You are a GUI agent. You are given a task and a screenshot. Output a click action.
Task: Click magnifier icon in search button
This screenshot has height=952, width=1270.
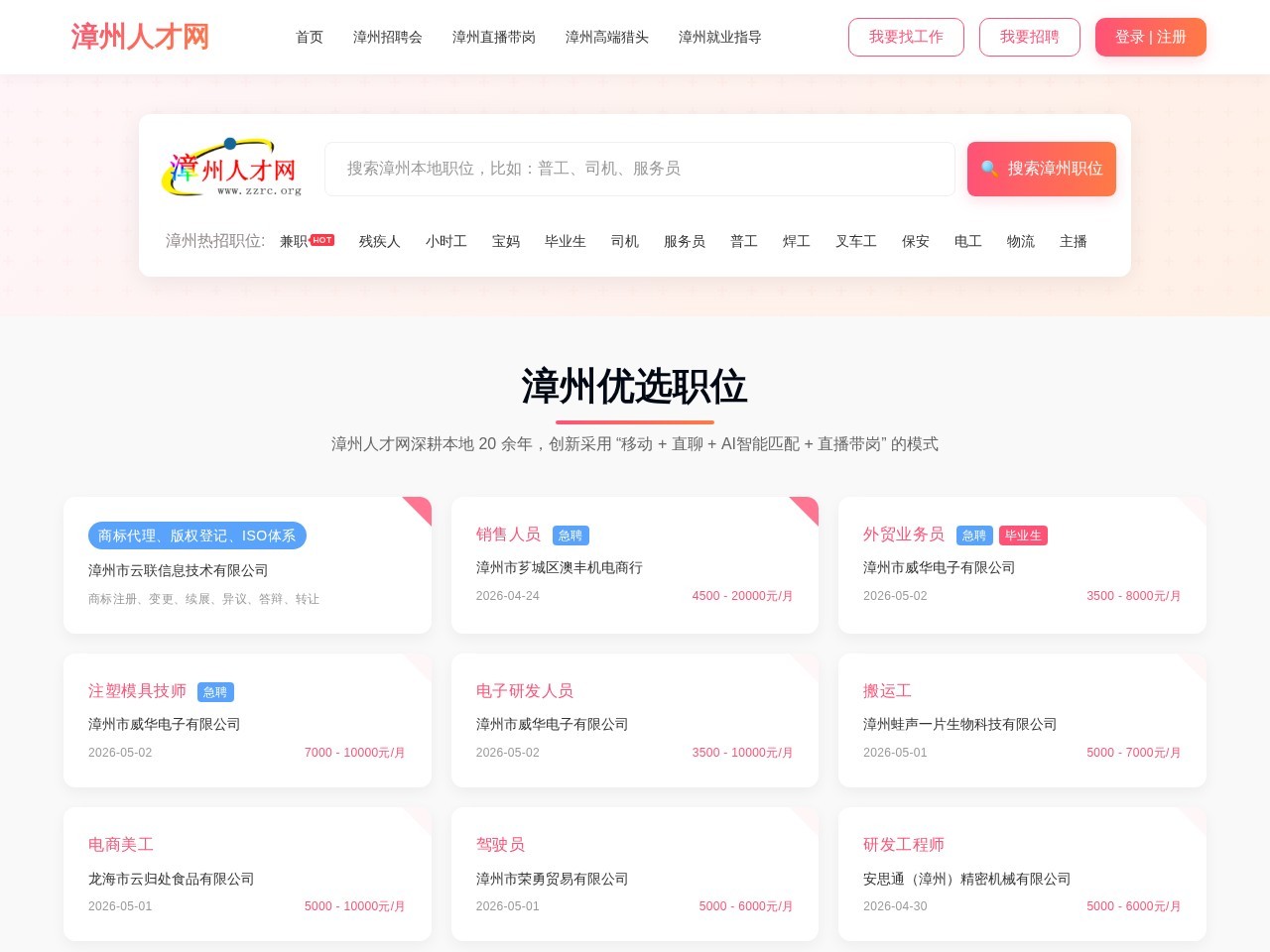click(x=989, y=169)
